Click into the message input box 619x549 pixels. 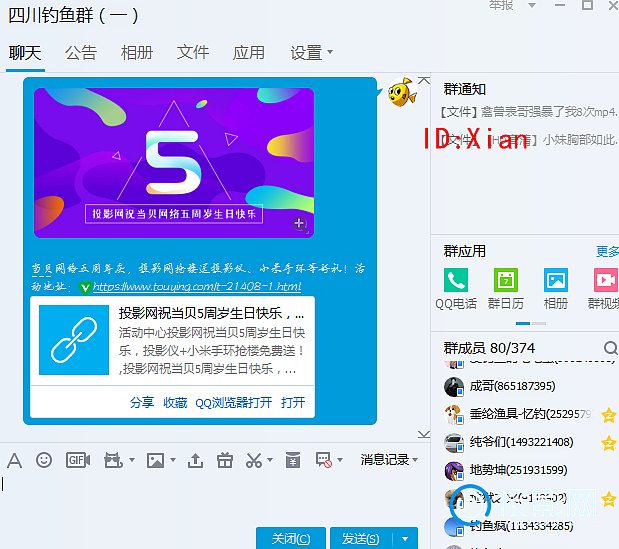213,497
